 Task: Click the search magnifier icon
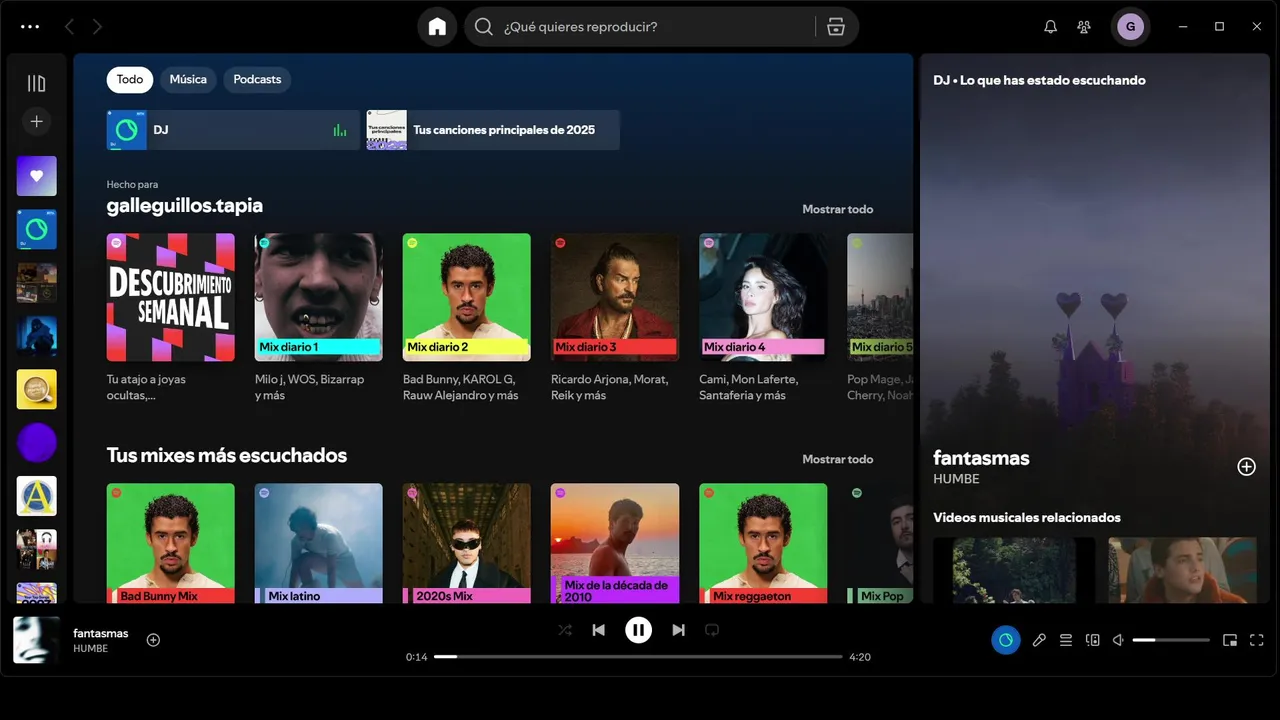484,27
